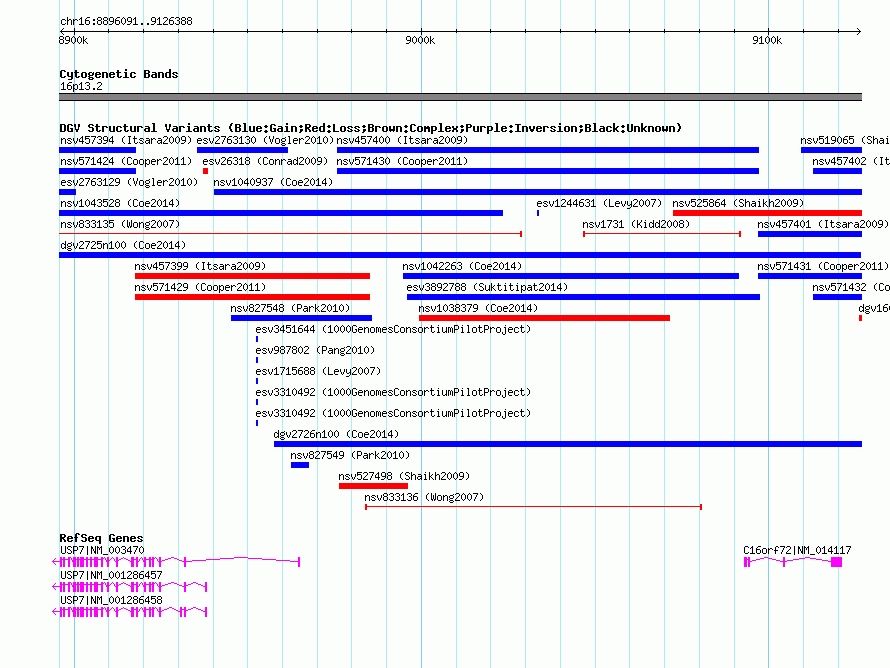Open the nsv833136 (Wong2007) label
The width and height of the screenshot is (890, 668).
pyautogui.click(x=424, y=497)
